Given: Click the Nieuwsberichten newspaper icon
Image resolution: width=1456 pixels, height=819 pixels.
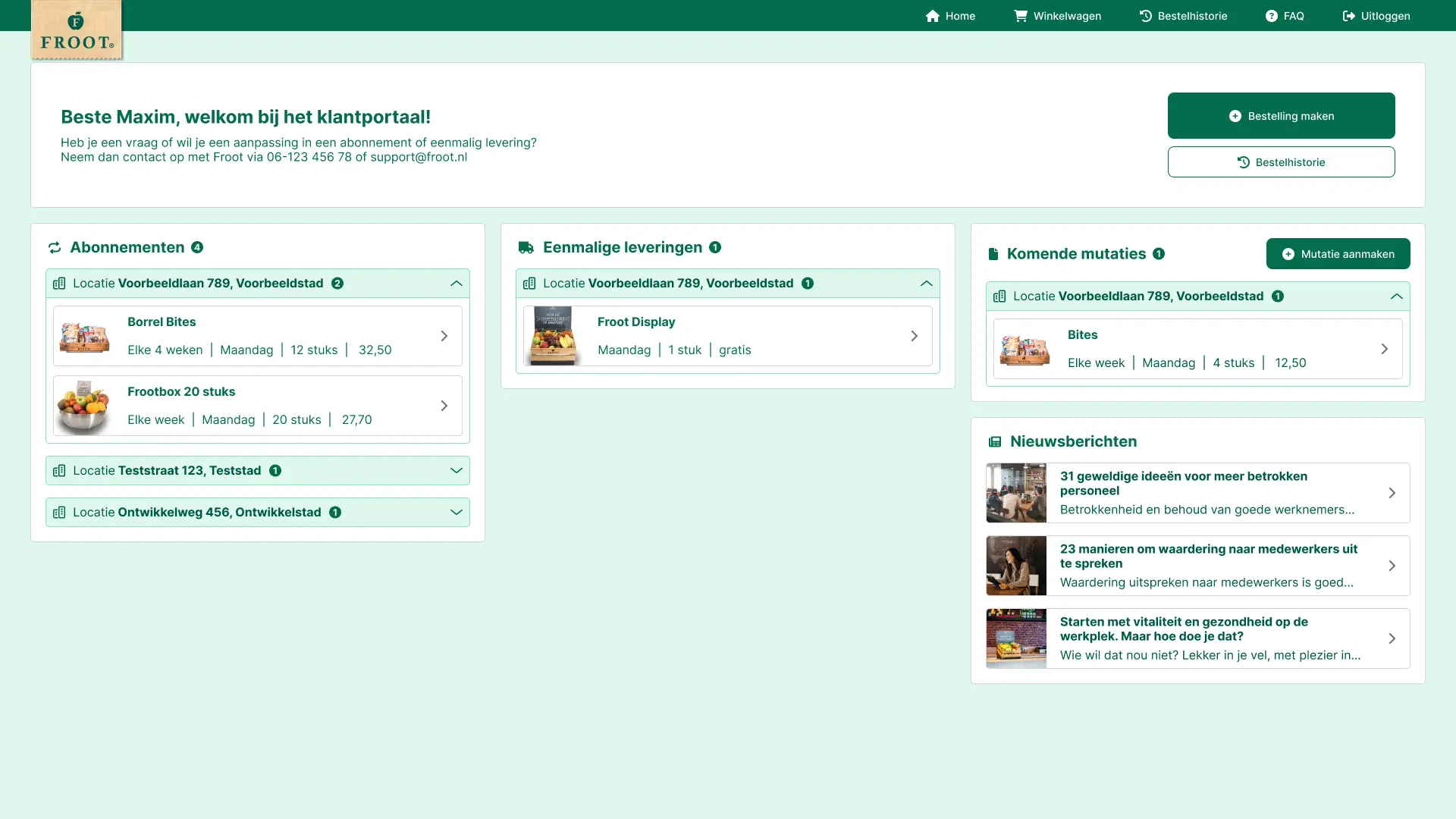Looking at the screenshot, I should click(x=995, y=442).
